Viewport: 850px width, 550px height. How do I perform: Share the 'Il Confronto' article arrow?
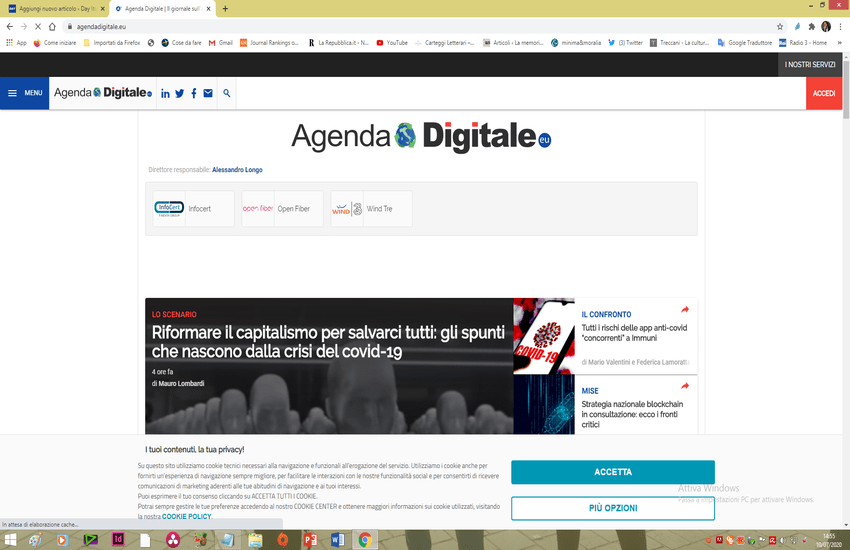(685, 310)
